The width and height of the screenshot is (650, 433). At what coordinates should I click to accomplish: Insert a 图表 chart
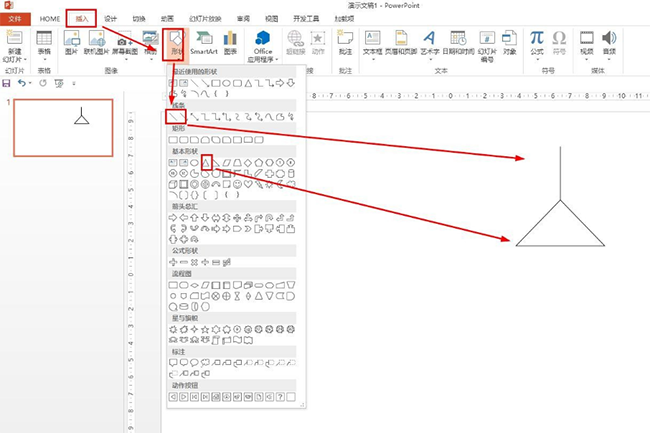click(x=231, y=41)
